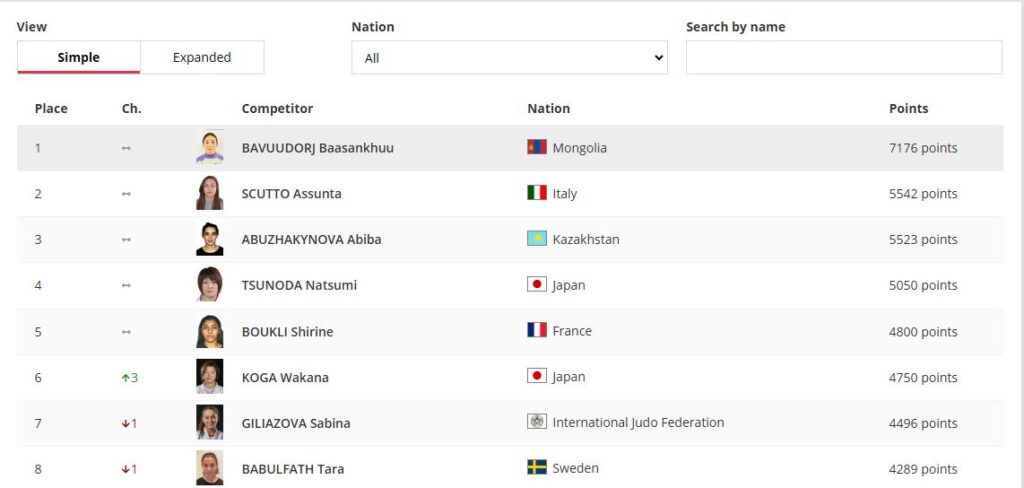Click the Search by name field
The image size is (1024, 488).
(x=844, y=57)
